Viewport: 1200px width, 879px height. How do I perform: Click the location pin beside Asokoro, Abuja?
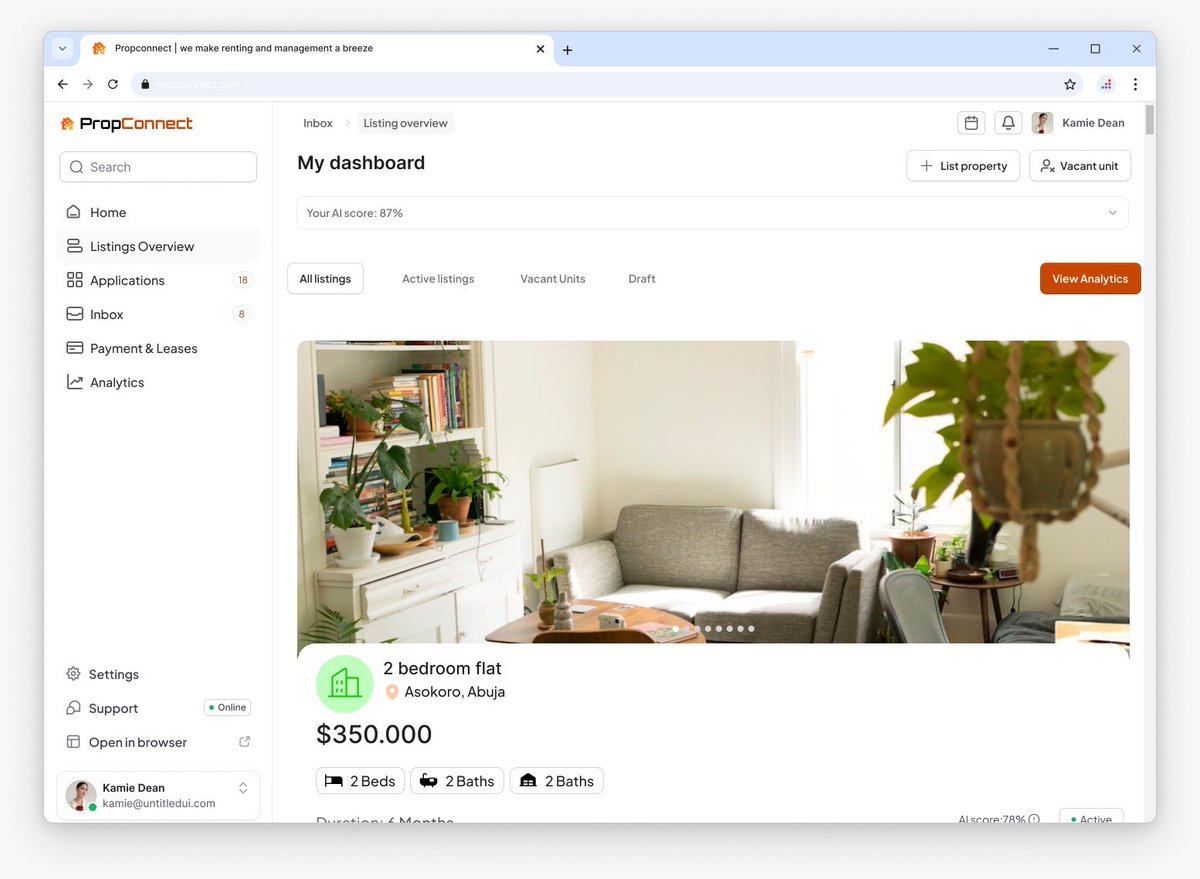pos(392,692)
